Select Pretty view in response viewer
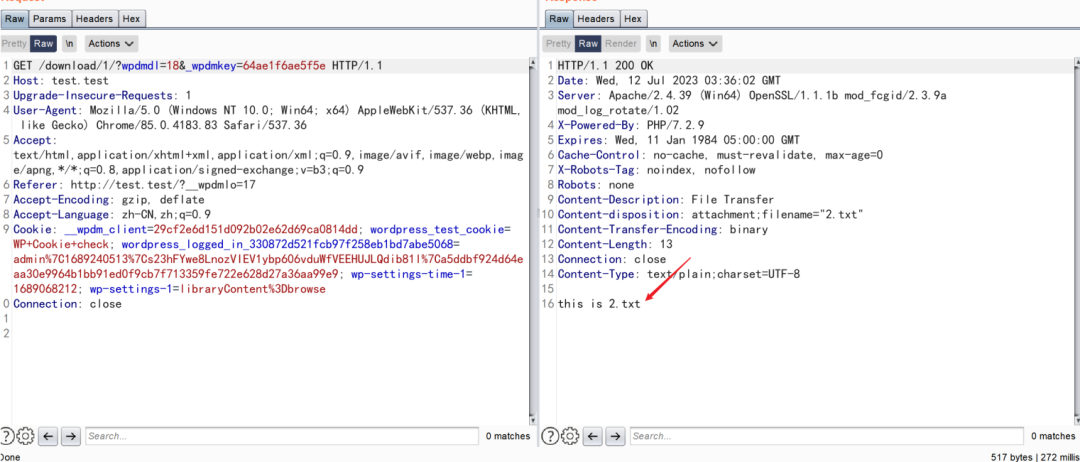1080x462 pixels. 559,43
